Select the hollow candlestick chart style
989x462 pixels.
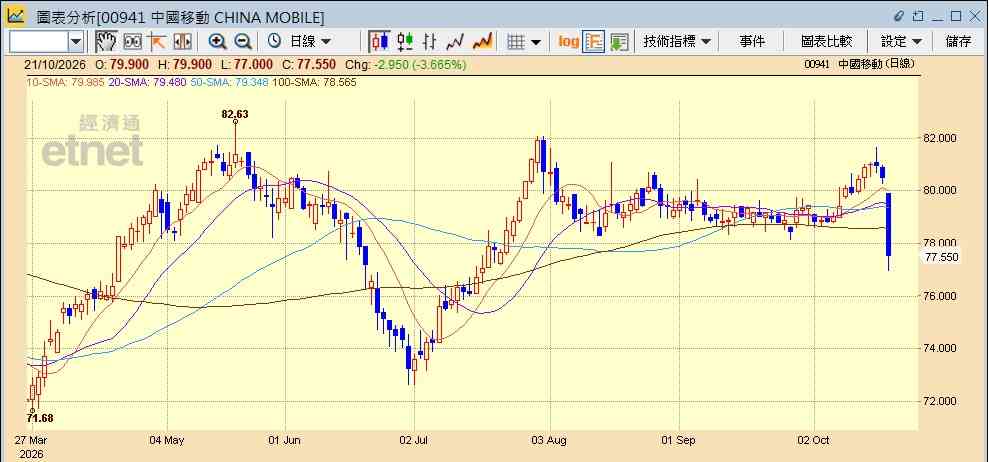click(x=405, y=42)
